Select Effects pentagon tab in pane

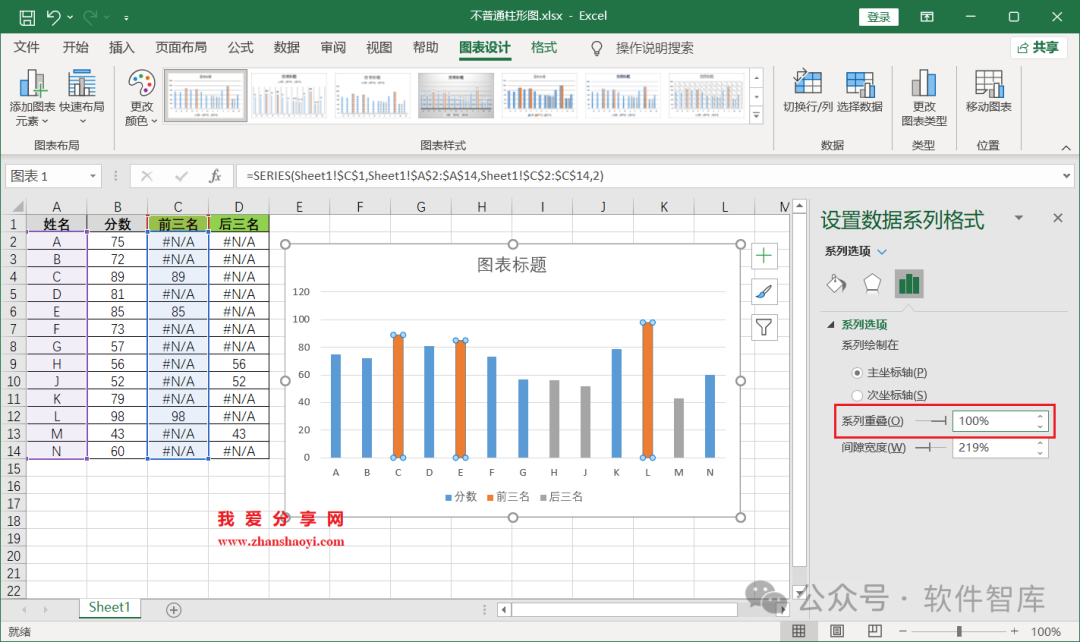(872, 284)
